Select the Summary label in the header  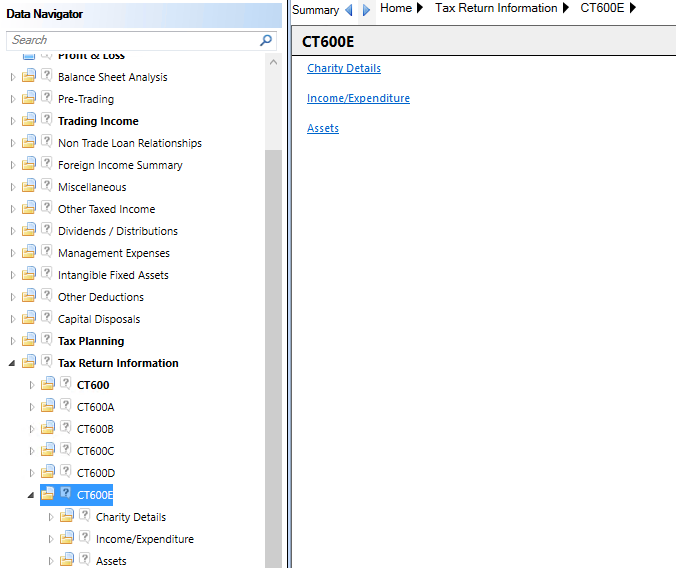point(316,10)
